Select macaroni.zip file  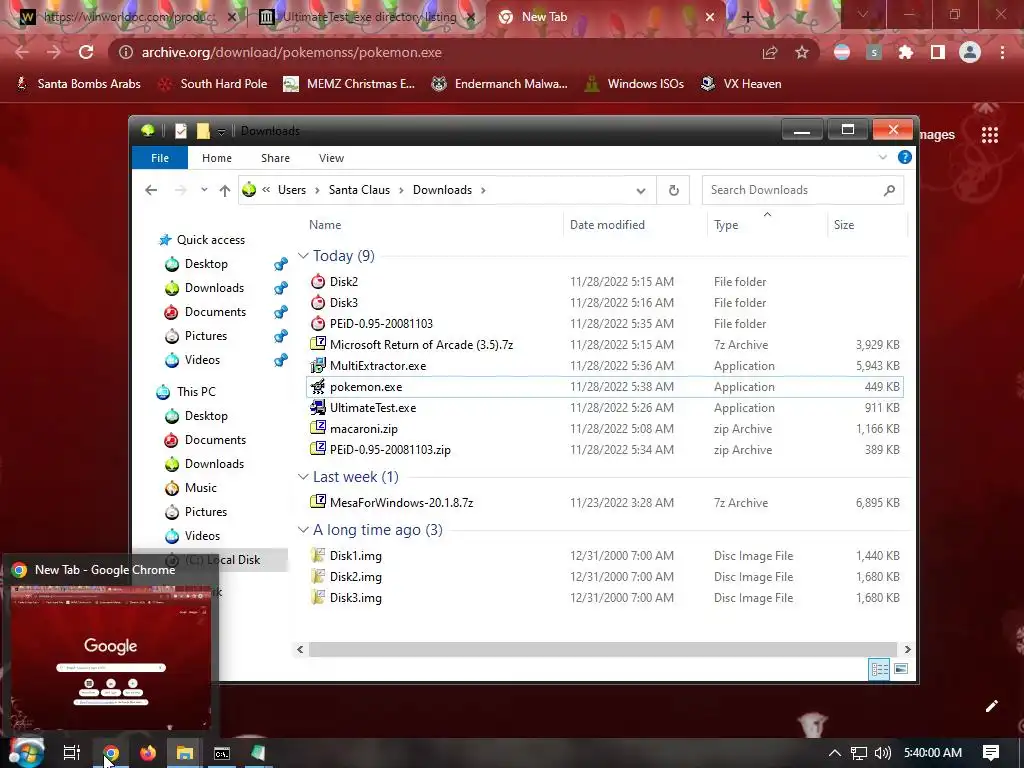(364, 429)
